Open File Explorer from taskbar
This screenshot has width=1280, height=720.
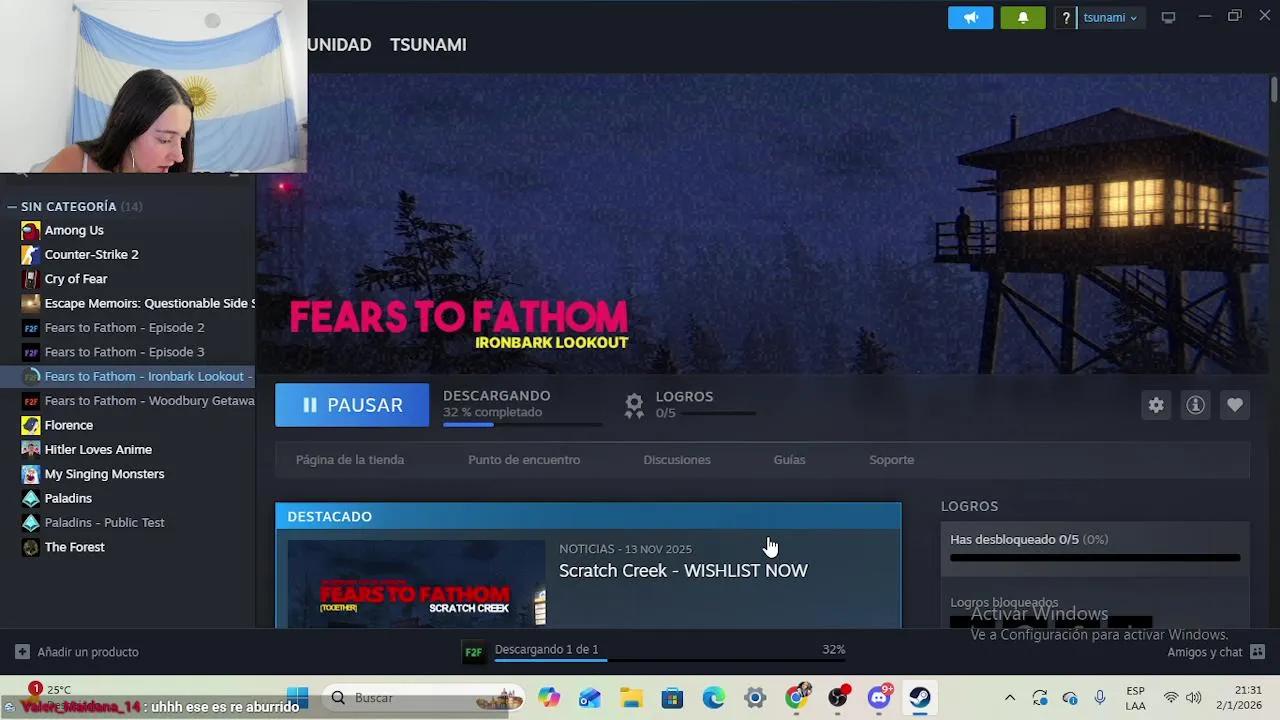(631, 697)
